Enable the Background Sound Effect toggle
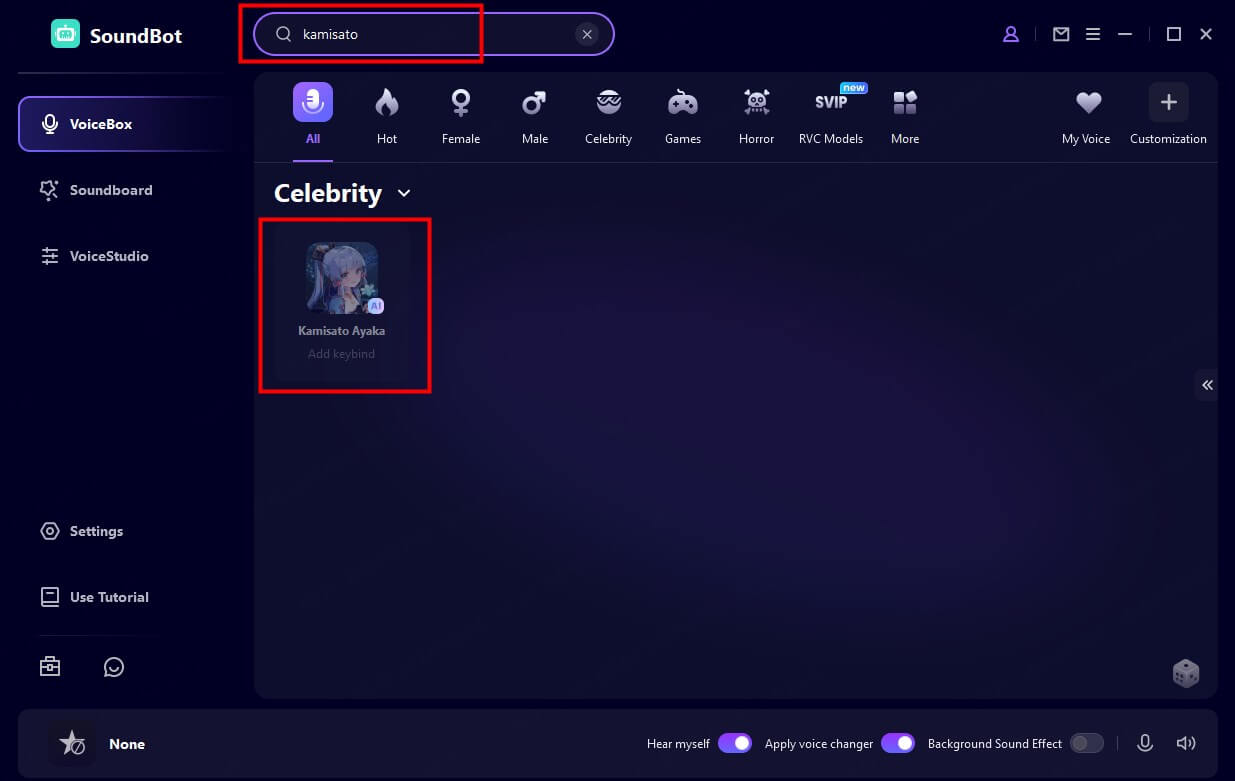1235x781 pixels. 1086,743
